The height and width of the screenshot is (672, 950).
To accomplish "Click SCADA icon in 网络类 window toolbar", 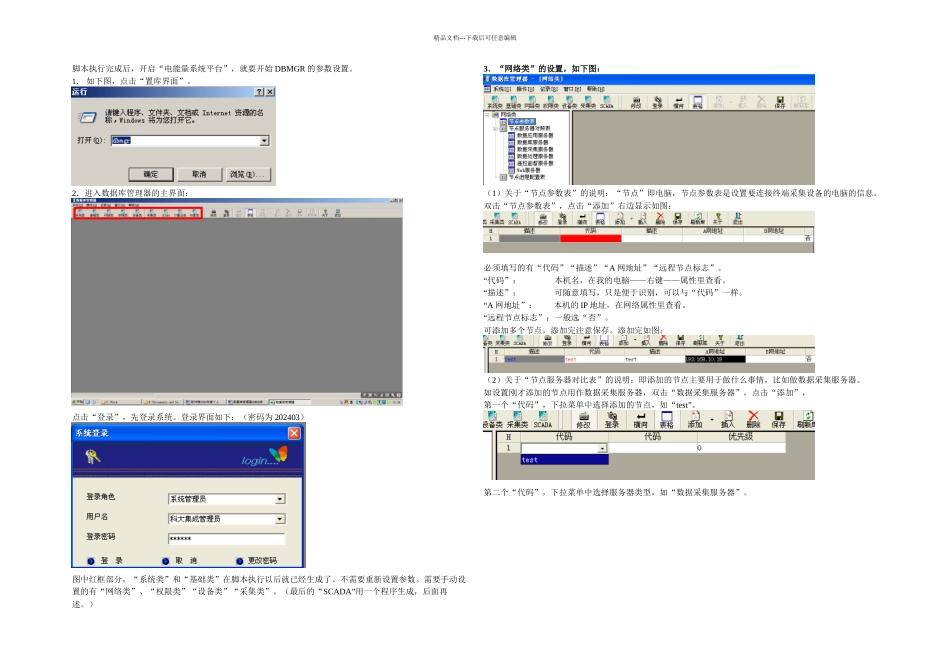I will (x=606, y=102).
